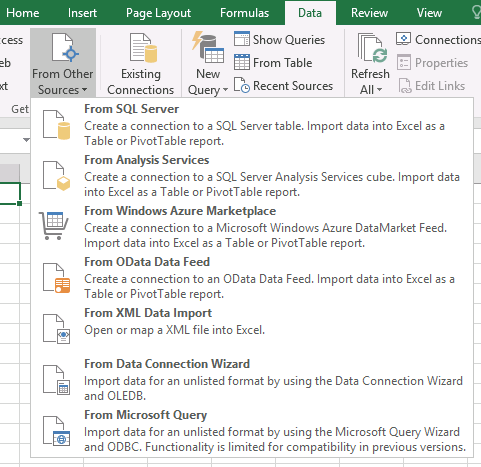
Task: Collapse the From Other Sources dropdown arrow
Action: pos(84,90)
